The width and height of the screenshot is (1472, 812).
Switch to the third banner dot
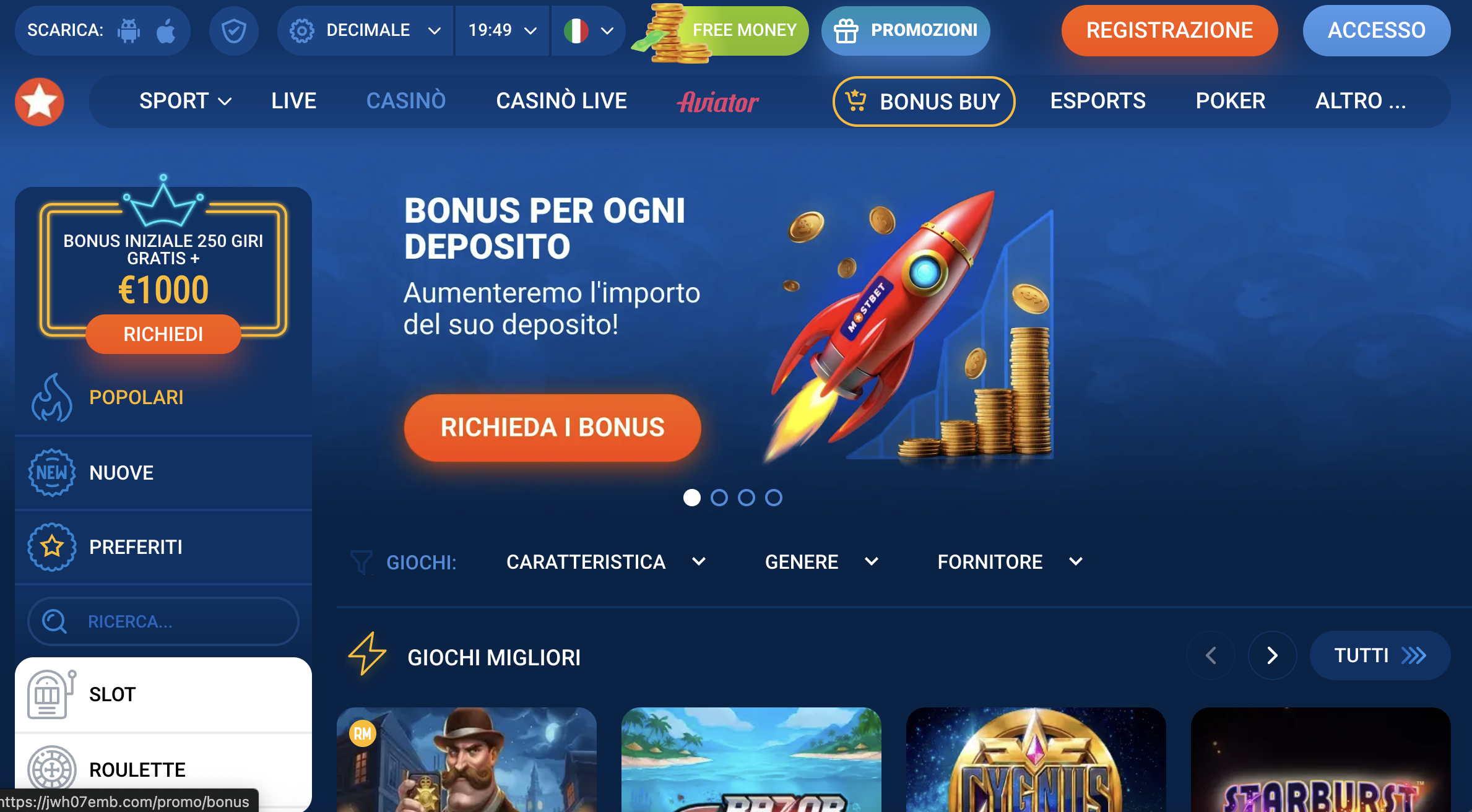747,498
